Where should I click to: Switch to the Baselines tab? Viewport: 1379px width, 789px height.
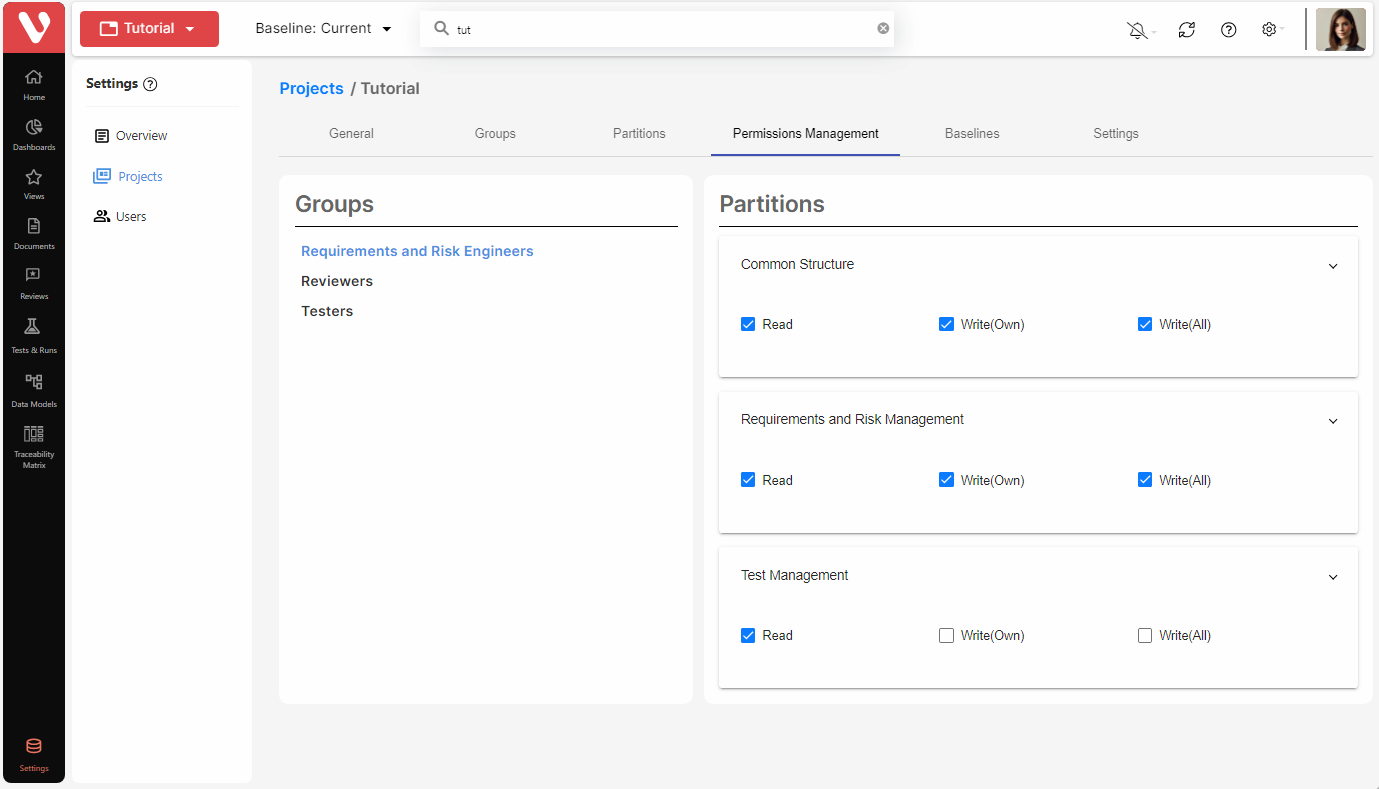[971, 133]
